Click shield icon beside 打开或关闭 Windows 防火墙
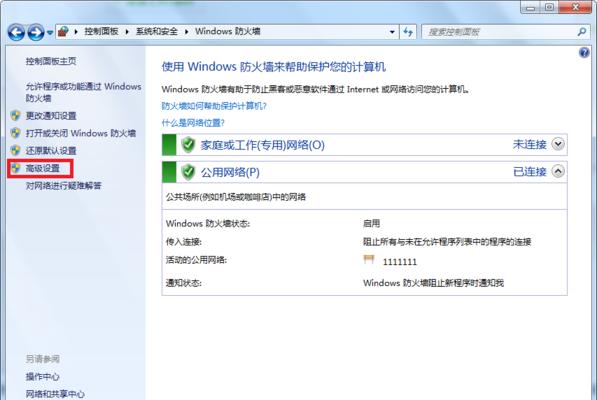Screen dimensions: 597x400 coord(16,133)
